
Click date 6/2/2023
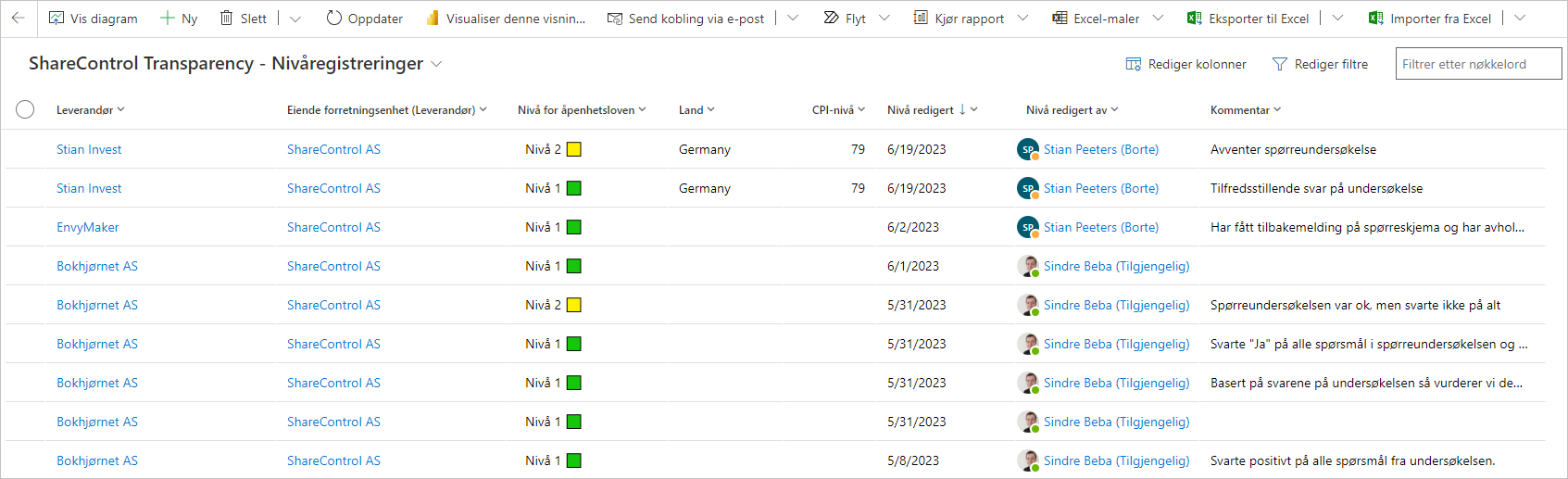point(913,227)
